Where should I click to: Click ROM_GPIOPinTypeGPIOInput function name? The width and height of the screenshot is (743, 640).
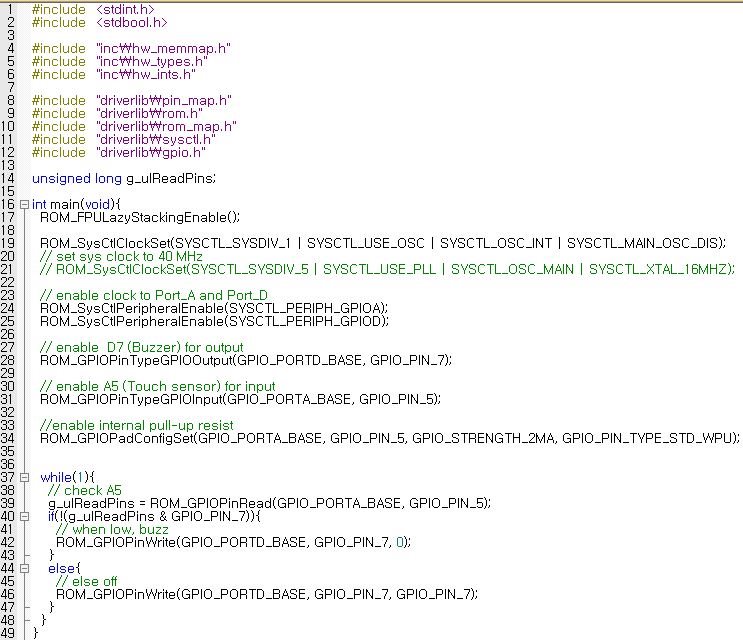click(131, 399)
